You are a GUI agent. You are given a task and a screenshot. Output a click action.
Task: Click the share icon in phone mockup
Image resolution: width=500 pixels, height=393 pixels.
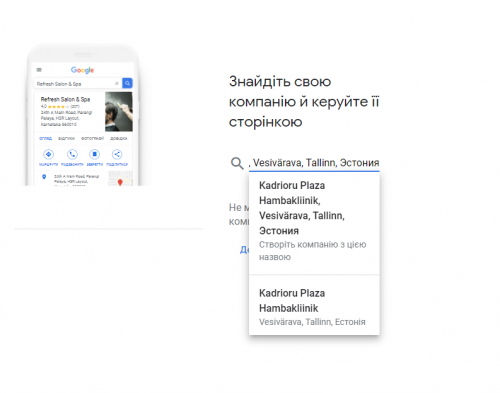point(117,154)
